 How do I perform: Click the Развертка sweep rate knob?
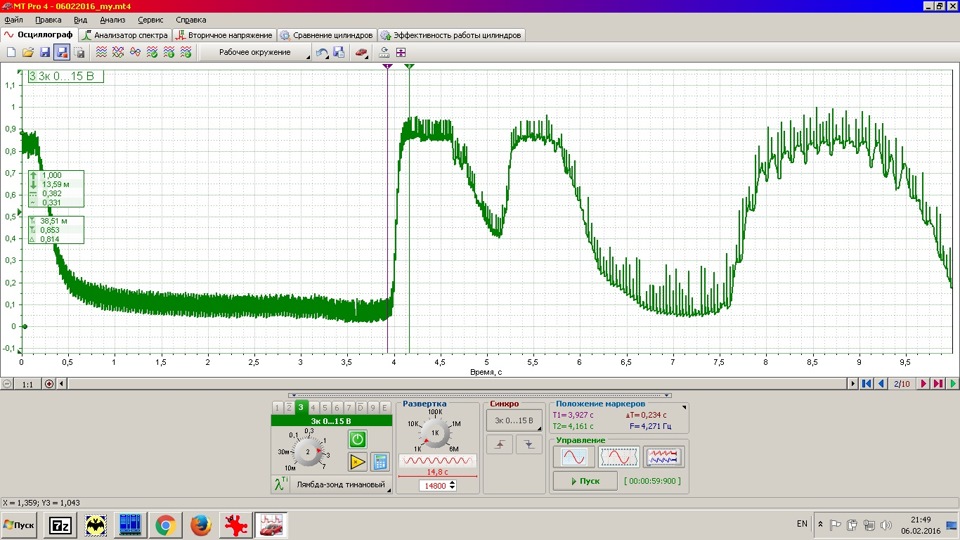coord(435,432)
